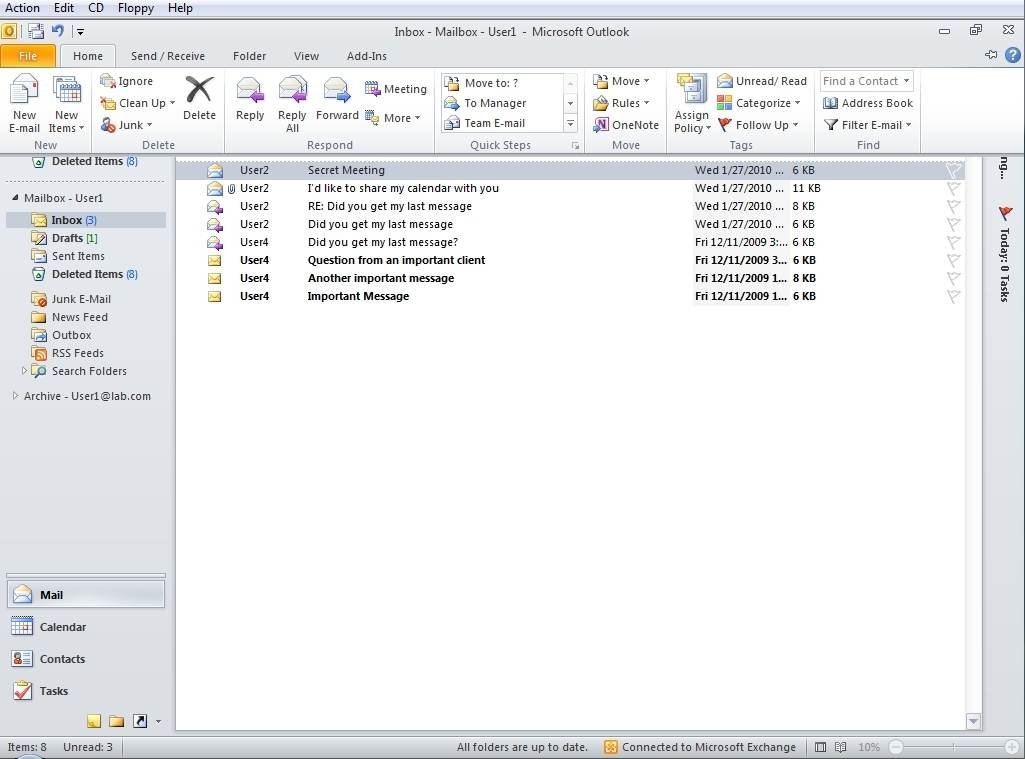Open the Calendar navigation button

point(62,627)
